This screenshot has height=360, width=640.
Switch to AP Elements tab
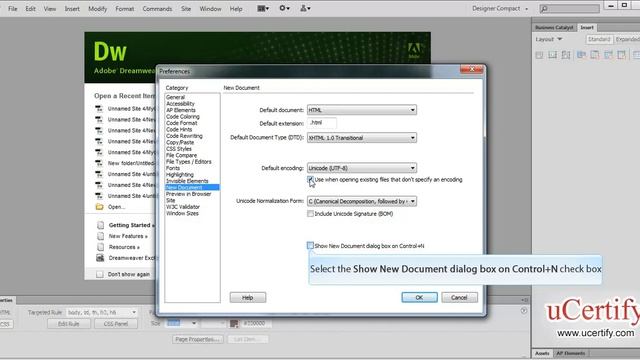pos(571,353)
